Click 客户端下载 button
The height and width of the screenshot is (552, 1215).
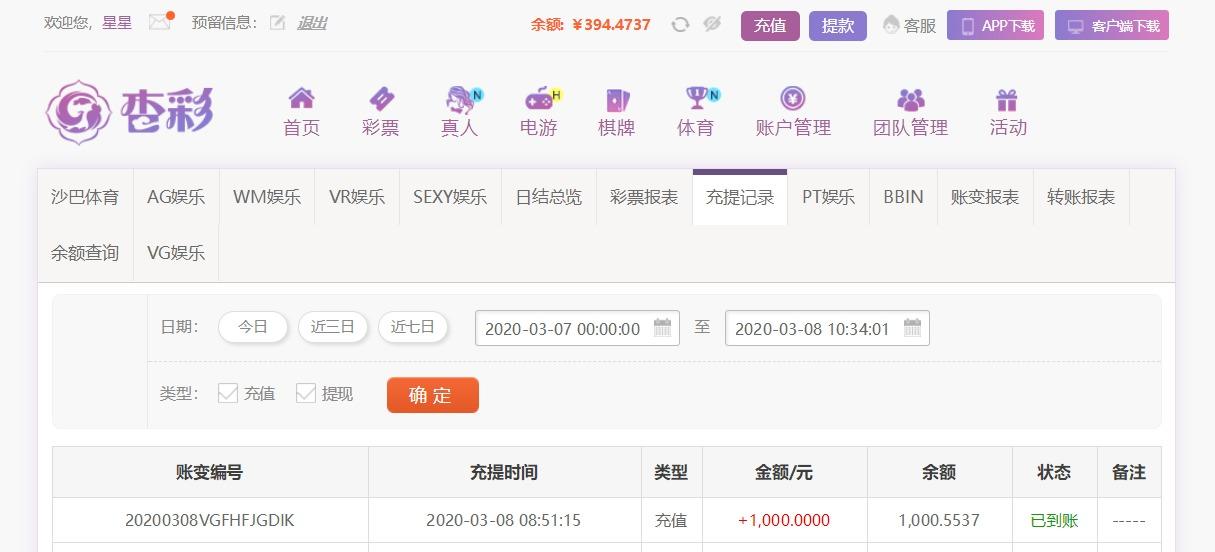[x=1112, y=26]
